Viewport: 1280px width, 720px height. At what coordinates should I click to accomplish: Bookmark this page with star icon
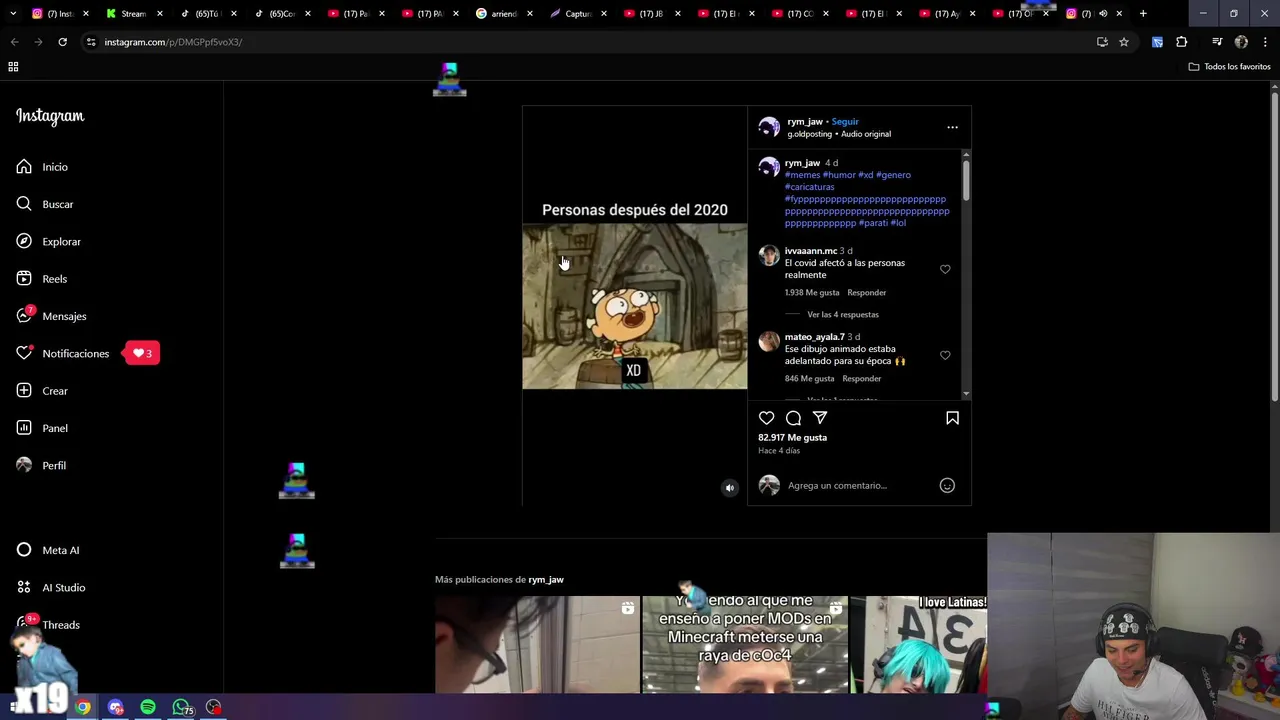(1124, 42)
